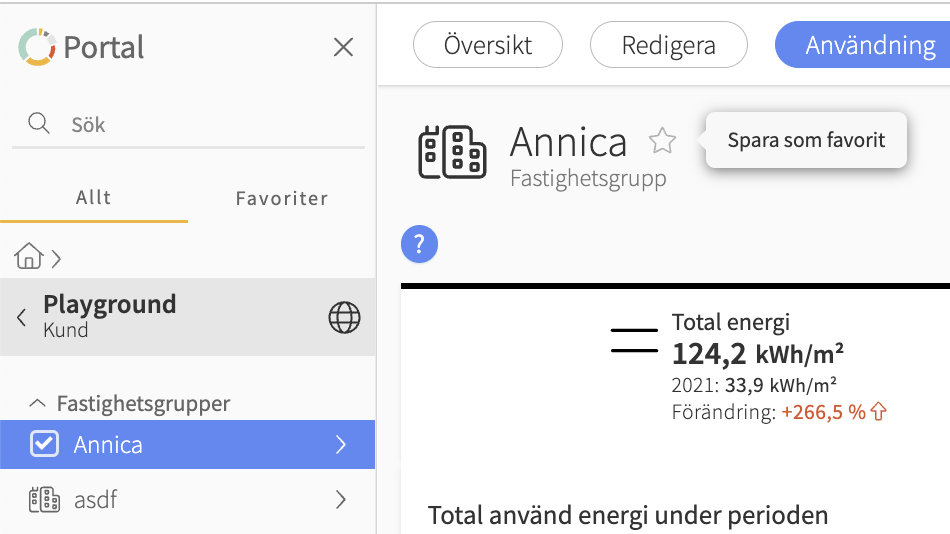The height and width of the screenshot is (534, 950).
Task: Go to home via house icon
Action: [x=28, y=257]
